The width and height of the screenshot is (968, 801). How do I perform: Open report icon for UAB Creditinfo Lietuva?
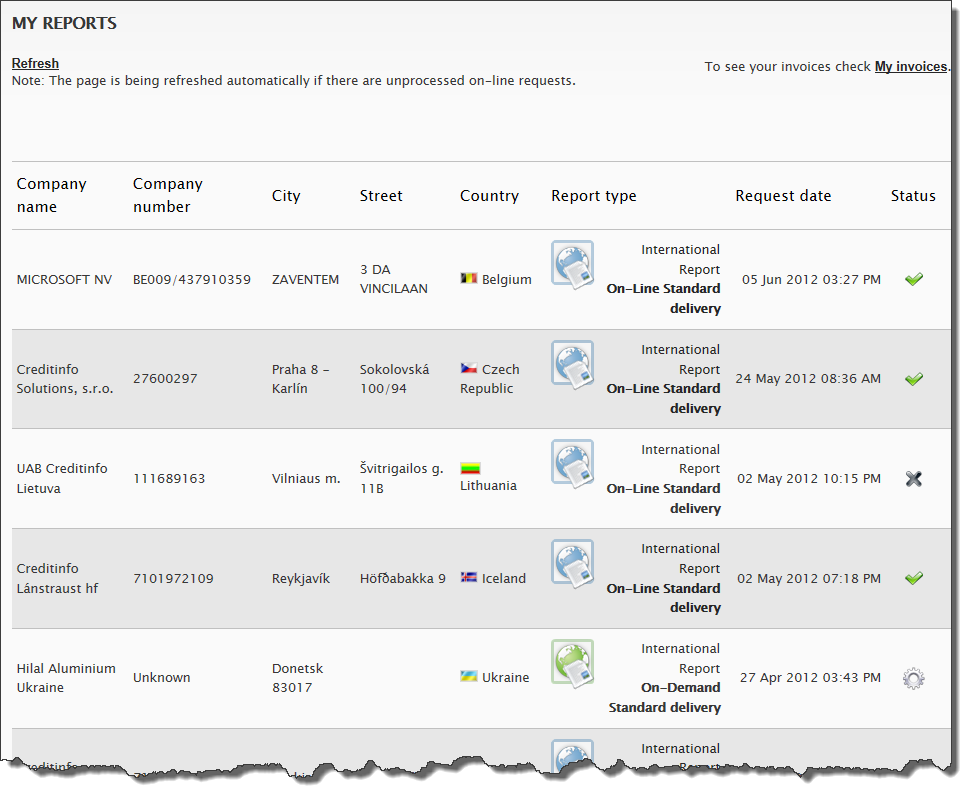tap(573, 464)
